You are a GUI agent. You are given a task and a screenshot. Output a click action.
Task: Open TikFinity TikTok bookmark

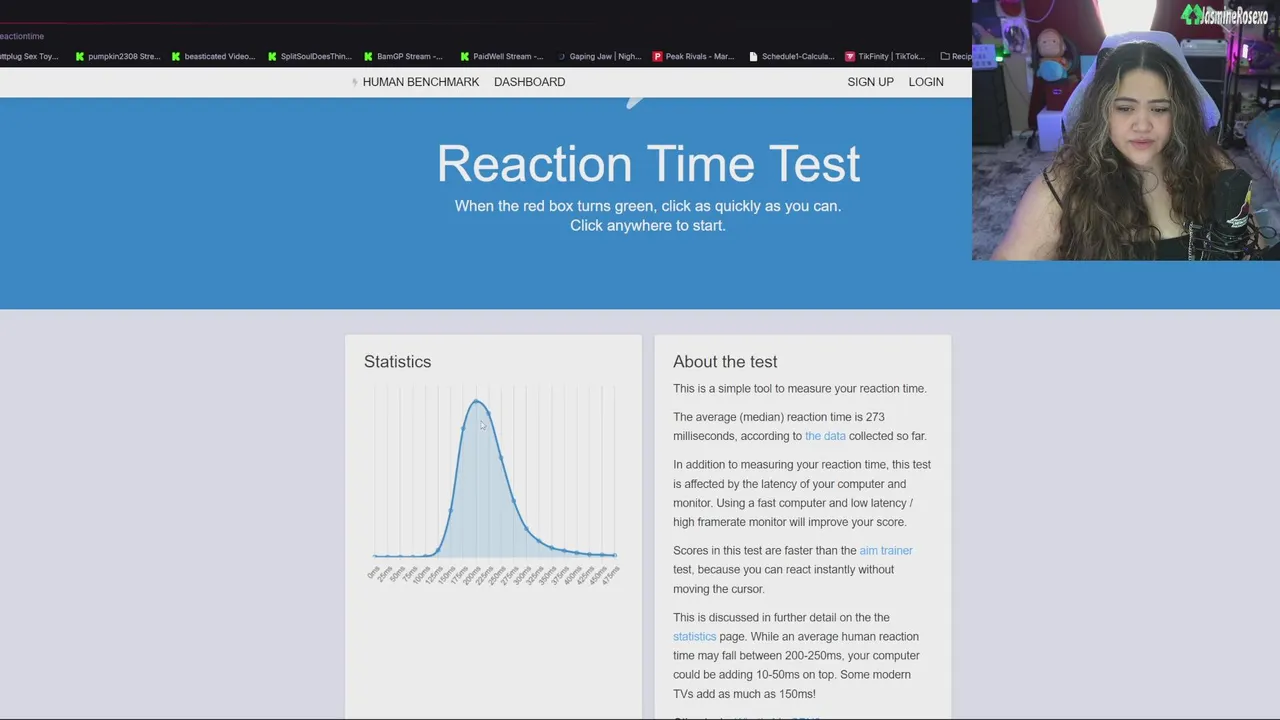885,56
